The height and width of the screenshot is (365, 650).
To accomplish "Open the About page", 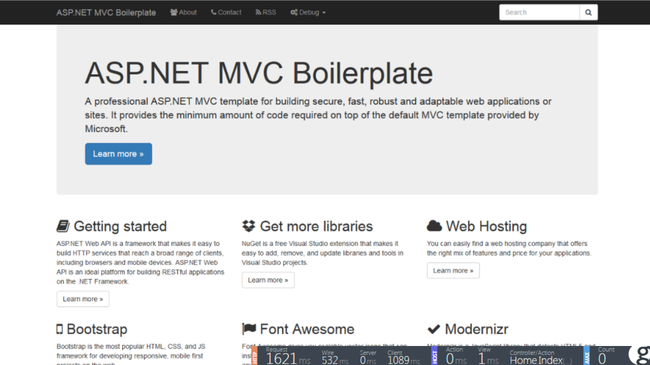I will click(183, 12).
